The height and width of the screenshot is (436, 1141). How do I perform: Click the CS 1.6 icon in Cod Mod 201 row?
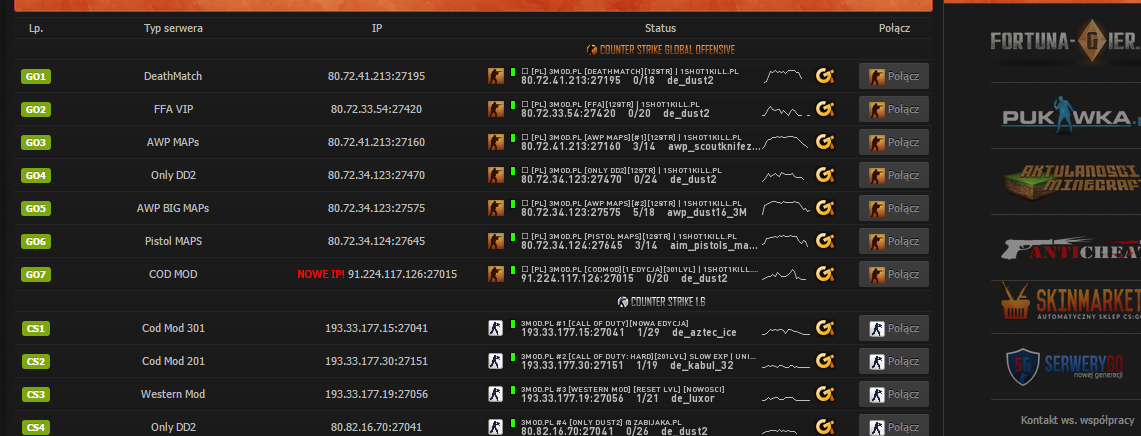495,361
